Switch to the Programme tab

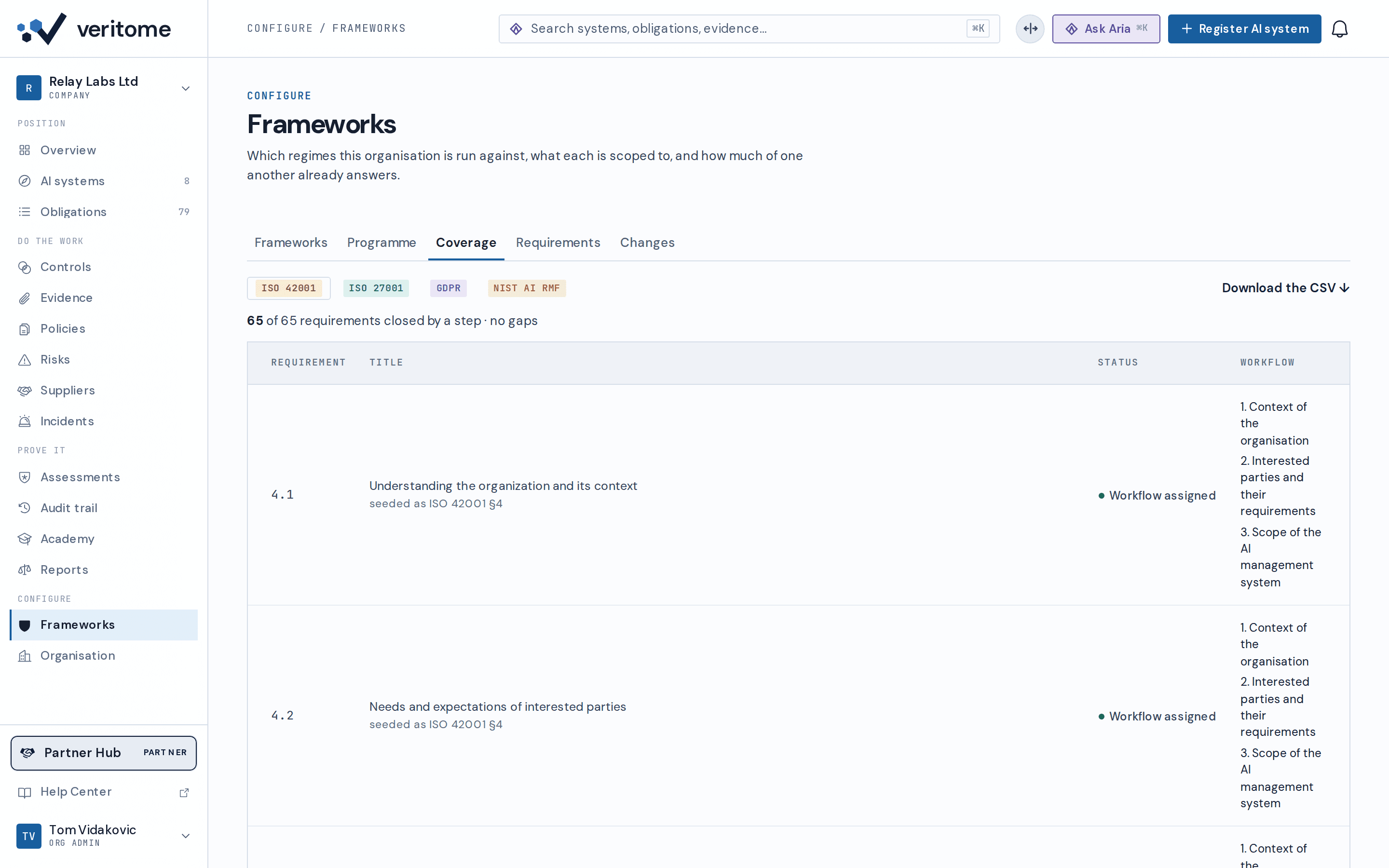coord(381,243)
